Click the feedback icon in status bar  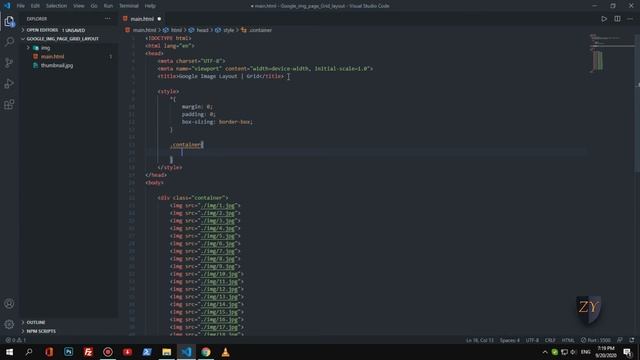[x=620, y=340]
